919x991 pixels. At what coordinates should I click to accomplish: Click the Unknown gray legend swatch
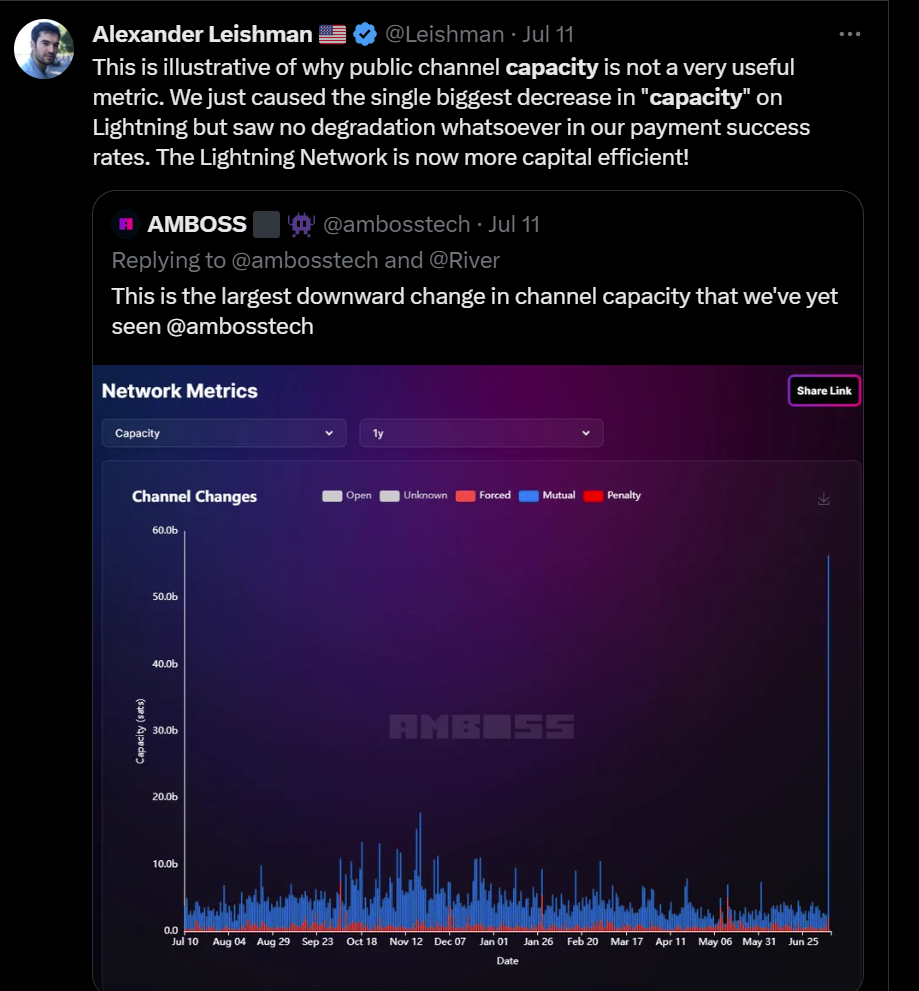(389, 496)
